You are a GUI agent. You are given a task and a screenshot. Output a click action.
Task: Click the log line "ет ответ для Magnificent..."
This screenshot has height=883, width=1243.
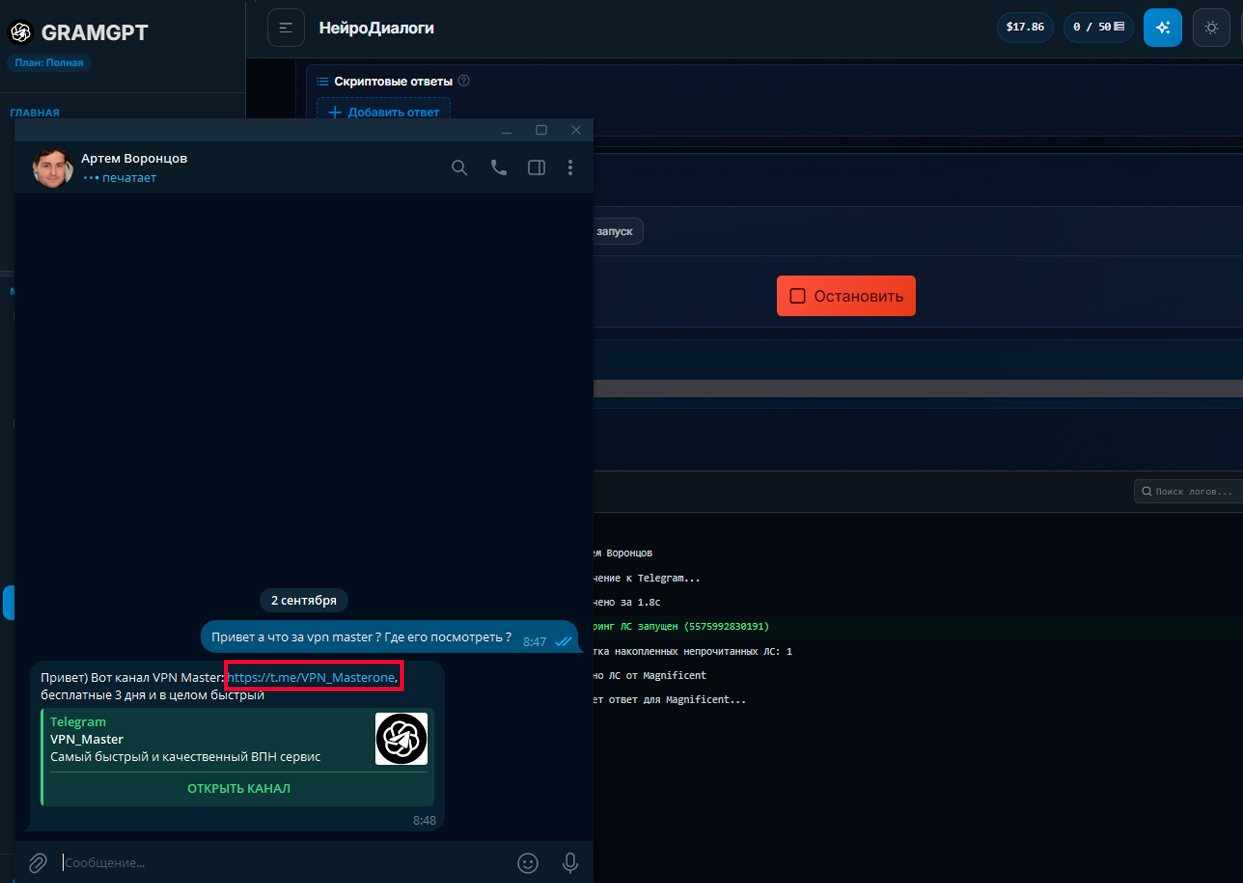[670, 699]
